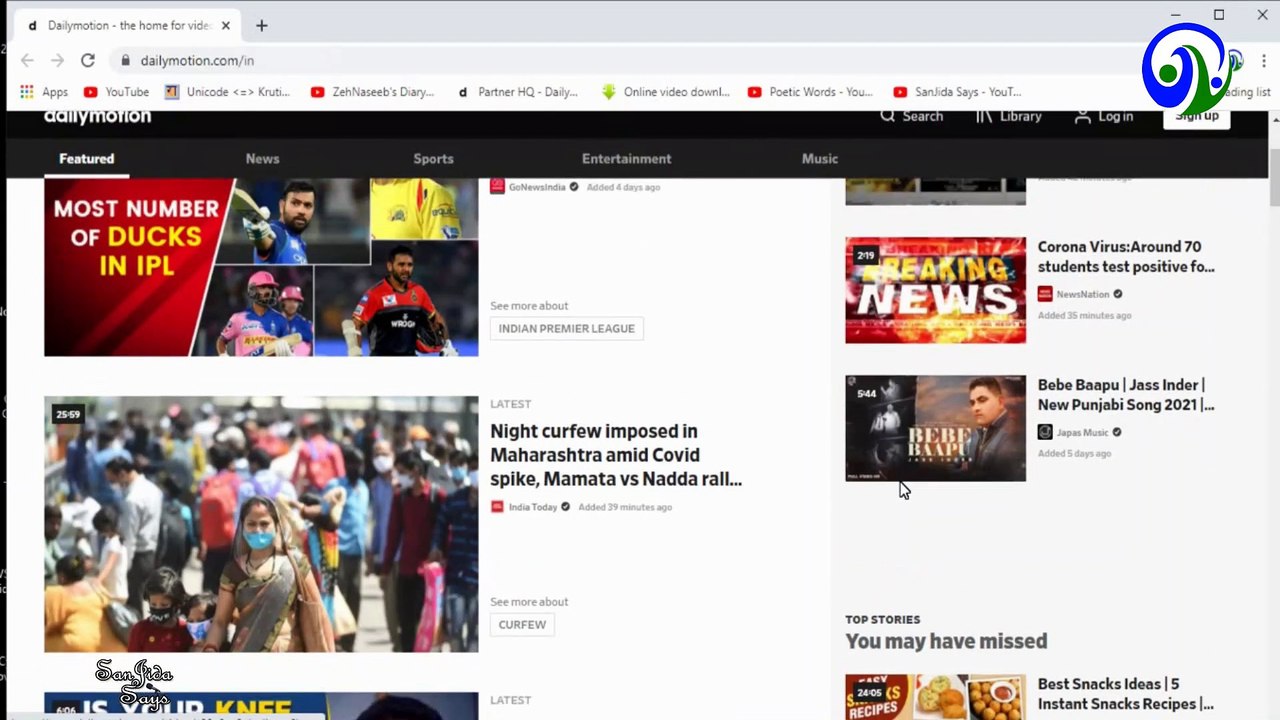
Task: Open Poetic Words YouTube bookmark
Action: click(x=810, y=91)
